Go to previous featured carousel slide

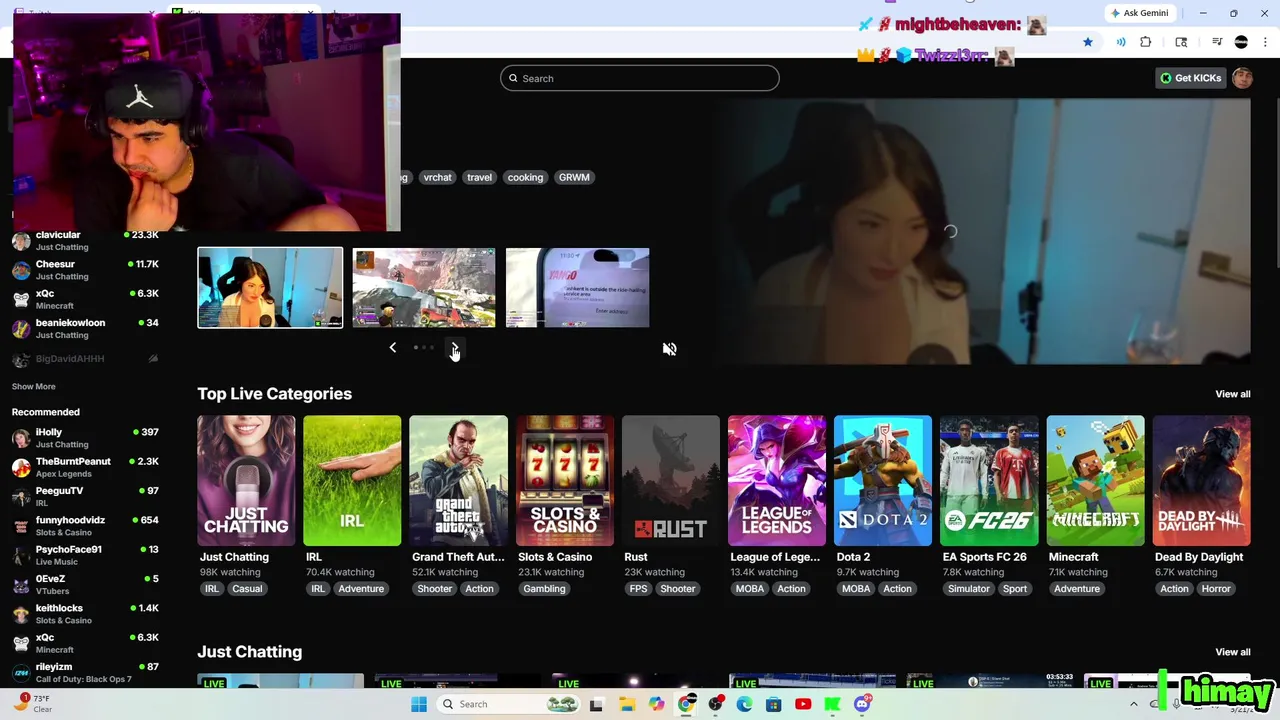pos(392,347)
